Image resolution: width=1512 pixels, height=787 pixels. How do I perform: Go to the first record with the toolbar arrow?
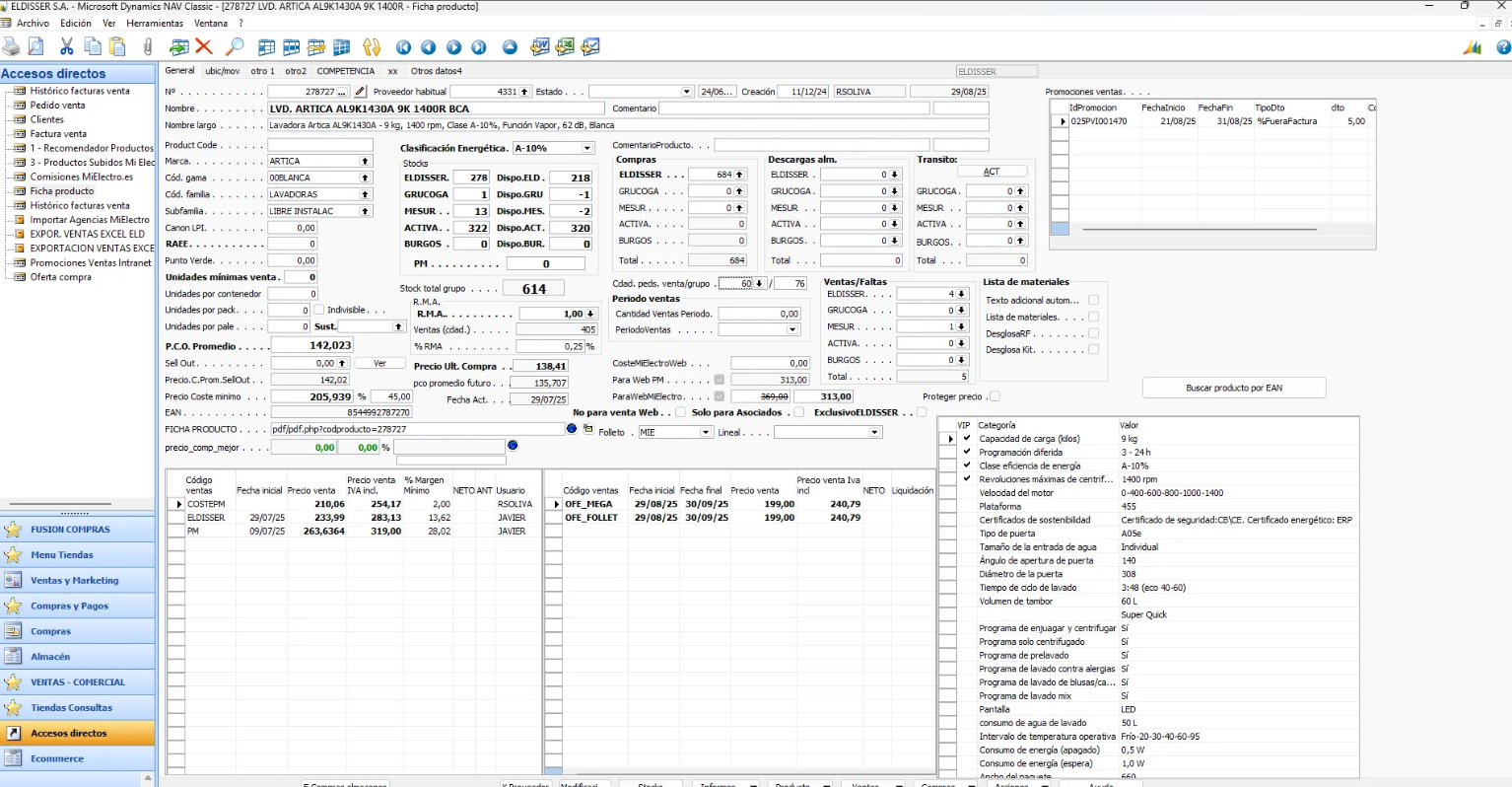click(403, 46)
